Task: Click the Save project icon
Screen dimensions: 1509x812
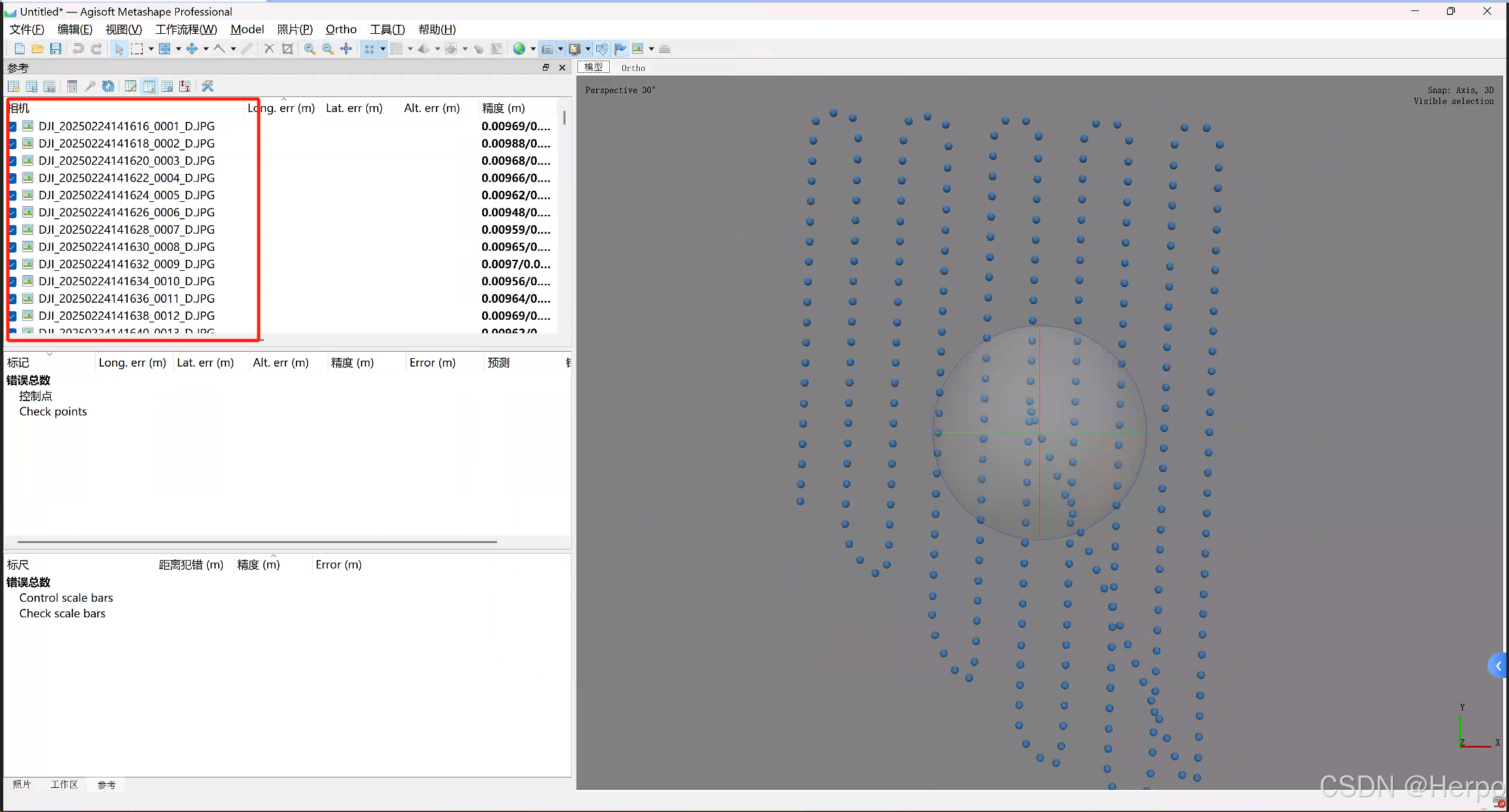Action: click(55, 49)
